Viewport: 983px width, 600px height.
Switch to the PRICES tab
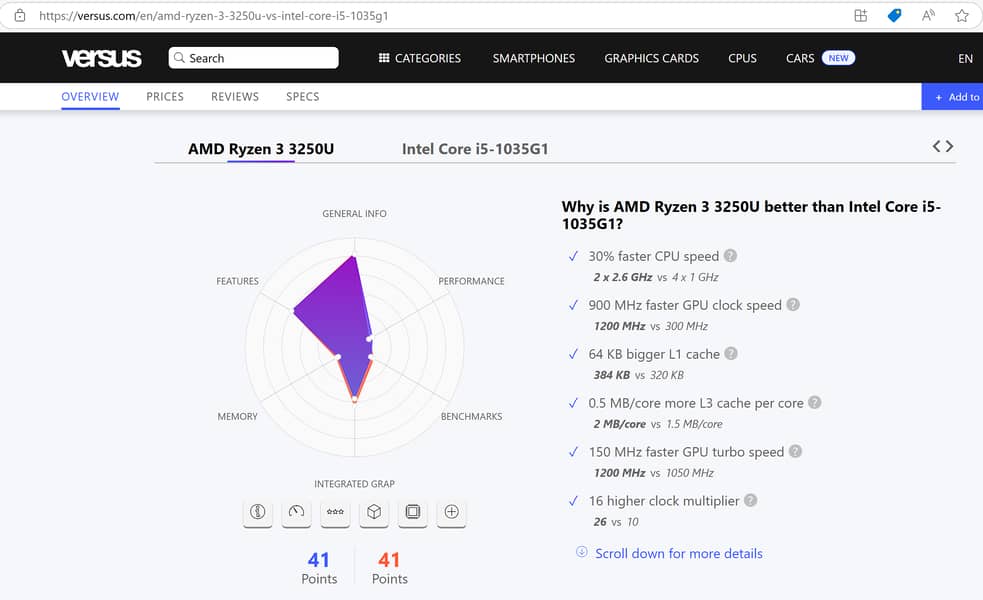(165, 97)
